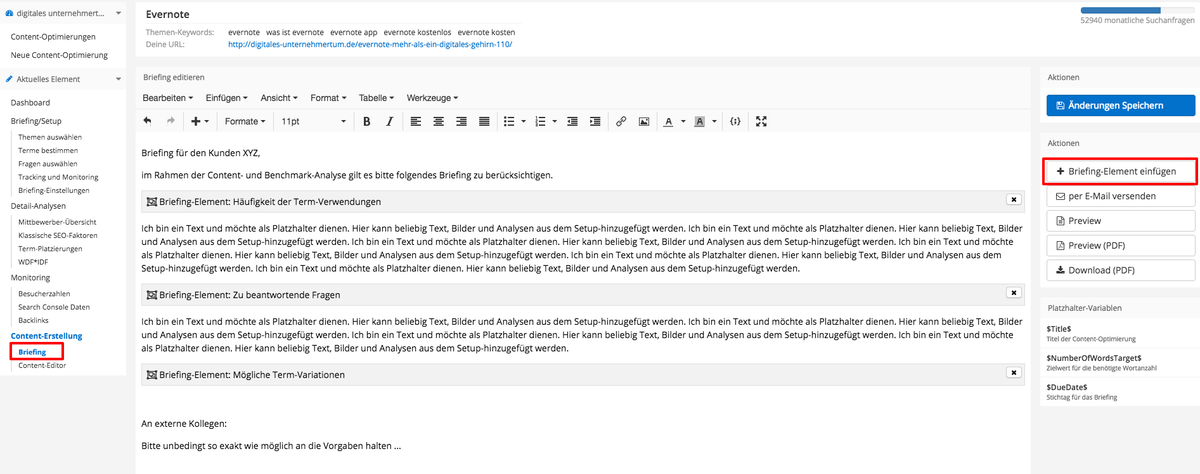Undo the last edit in briefing editor
Screen dimensions: 1200x474
pos(148,121)
